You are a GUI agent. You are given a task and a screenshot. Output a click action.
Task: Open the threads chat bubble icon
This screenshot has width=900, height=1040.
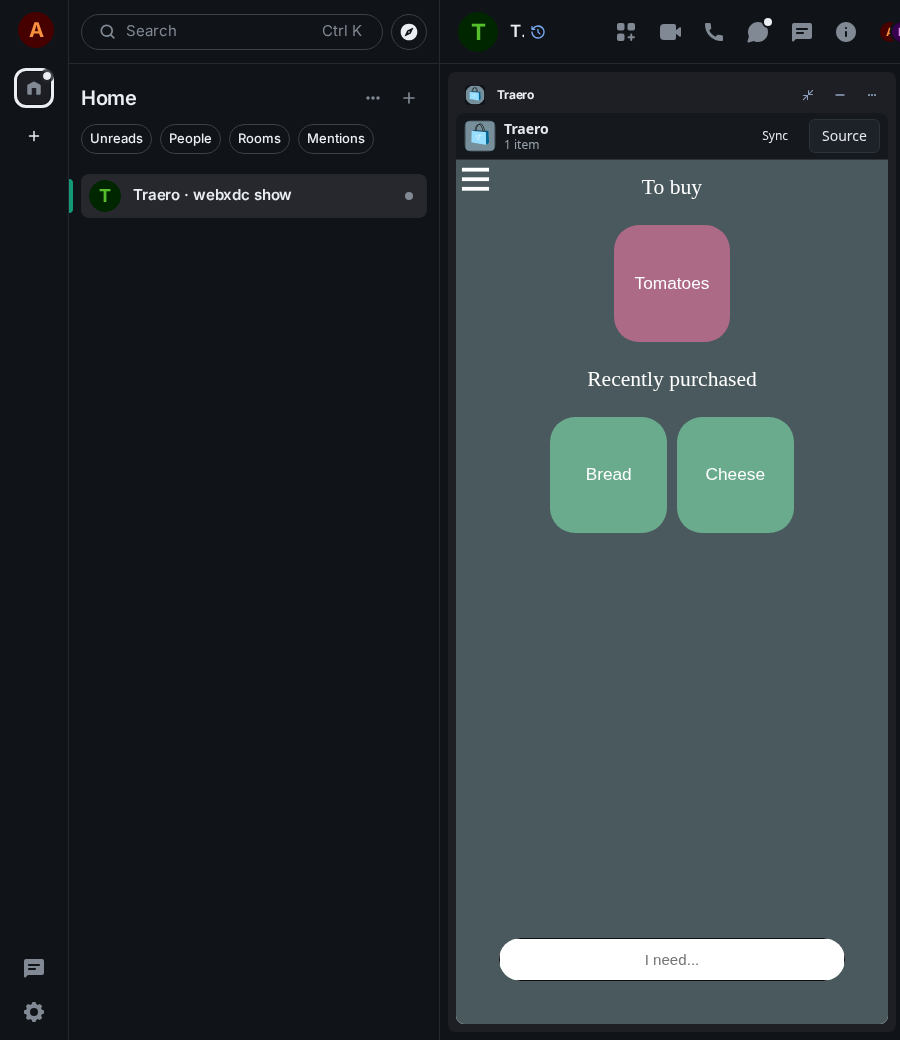758,32
